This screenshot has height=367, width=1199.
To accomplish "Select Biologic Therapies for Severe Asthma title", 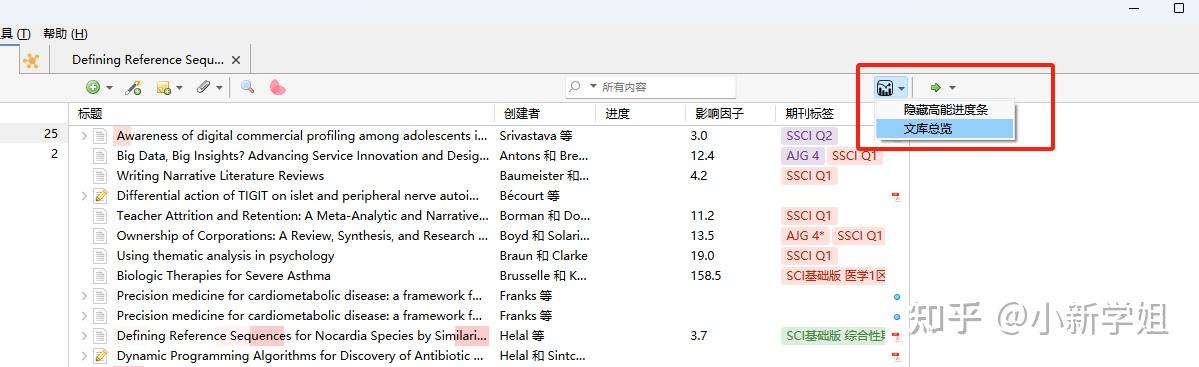I will click(x=223, y=275).
